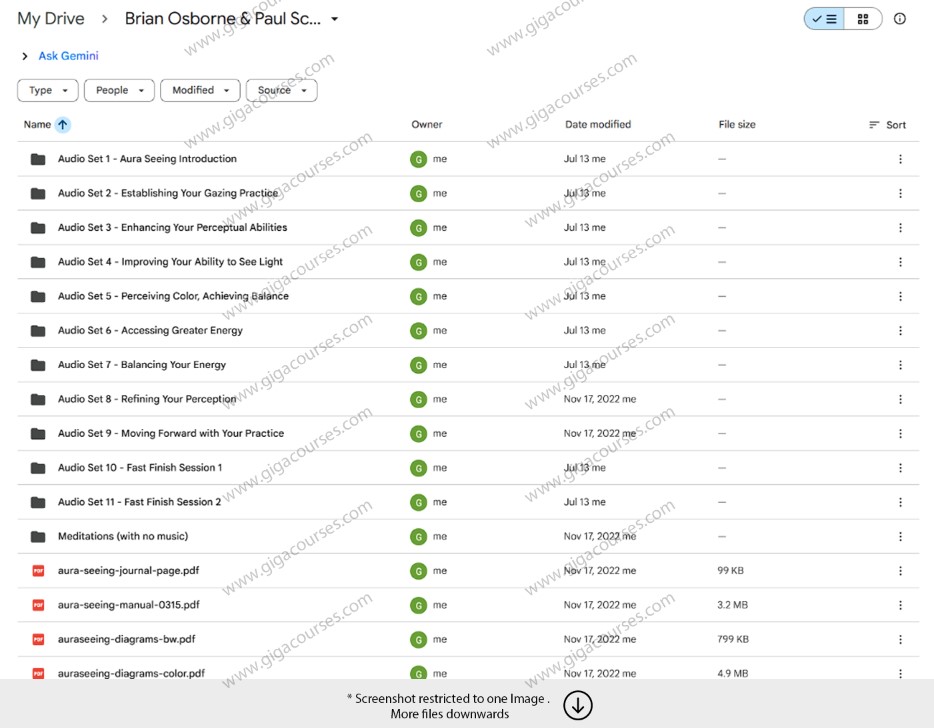The height and width of the screenshot is (728, 934).
Task: Open more actions for Meditations folder
Action: 900,537
